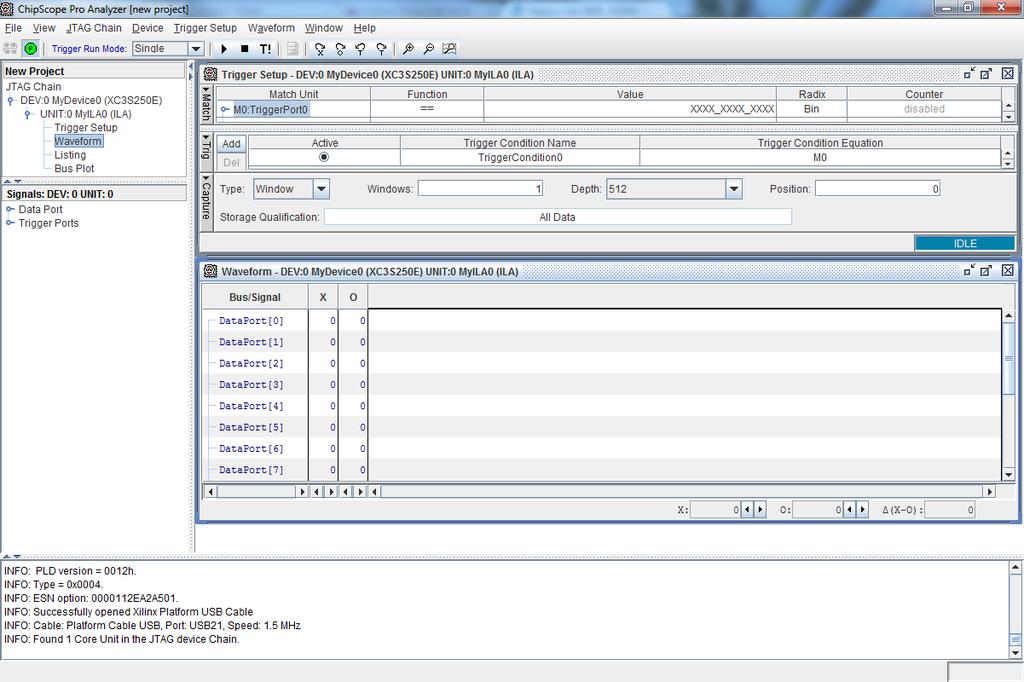This screenshot has width=1024, height=682.
Task: Click the Bin radix cell
Action: [812, 109]
